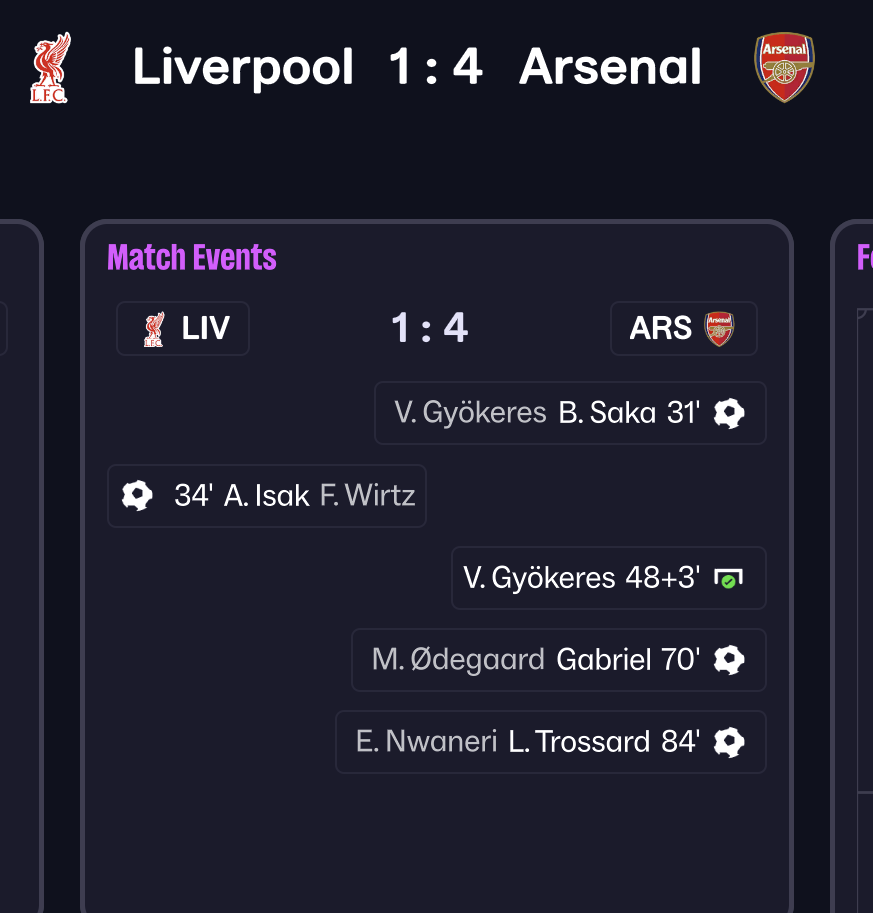Click the Liverpool team name in header
This screenshot has height=913, width=873.
(x=243, y=68)
